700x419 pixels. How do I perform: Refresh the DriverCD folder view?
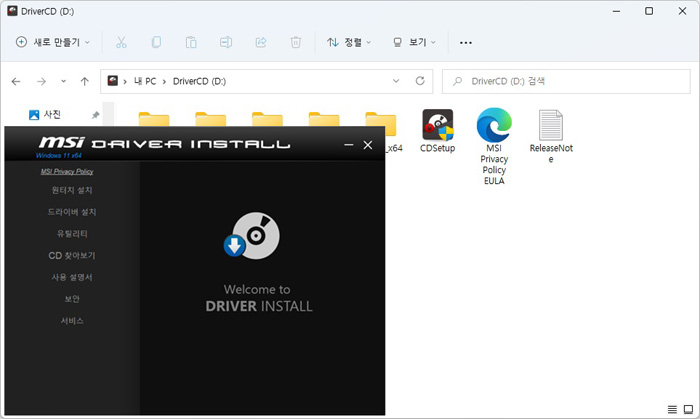[420, 81]
